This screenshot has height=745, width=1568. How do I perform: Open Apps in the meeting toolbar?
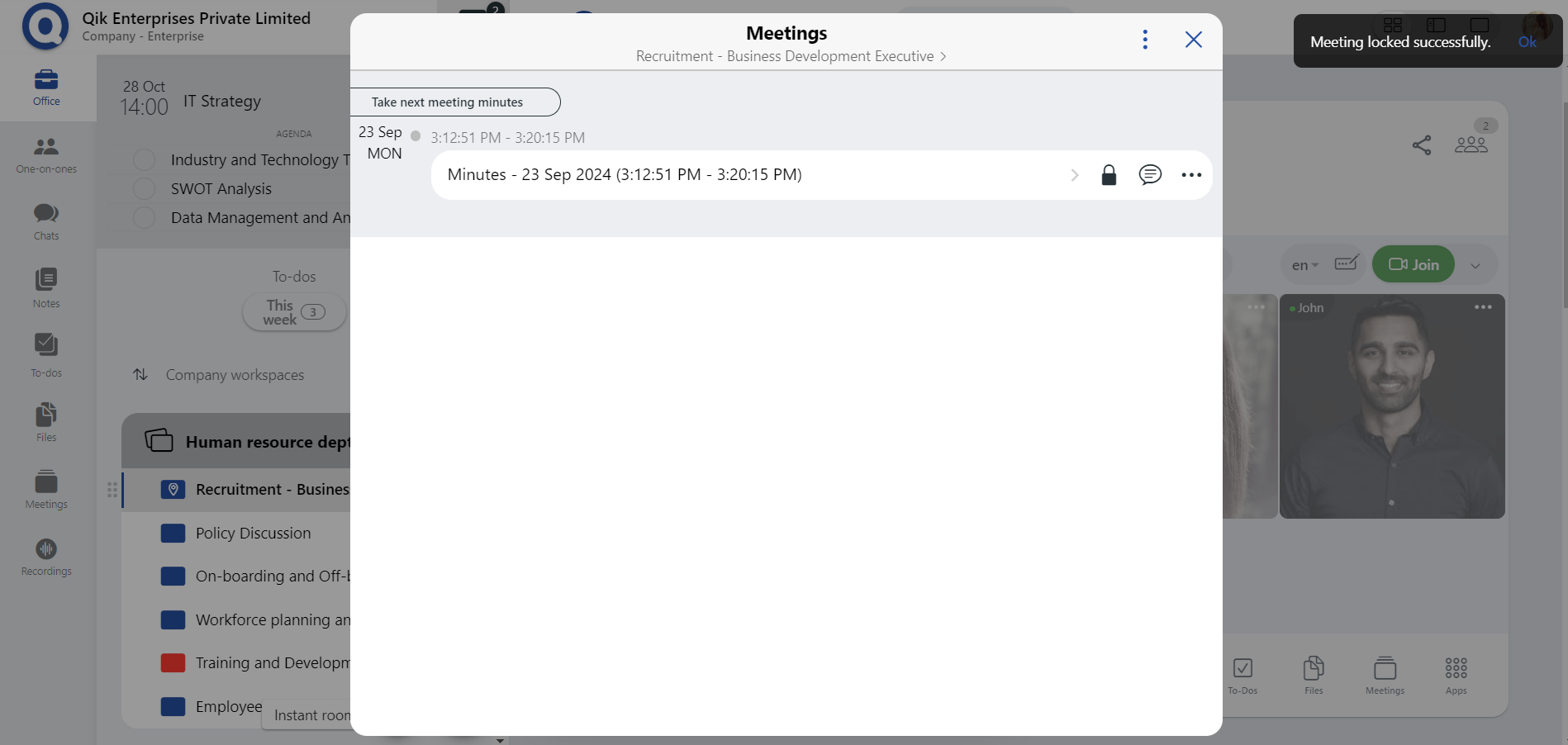tap(1455, 673)
